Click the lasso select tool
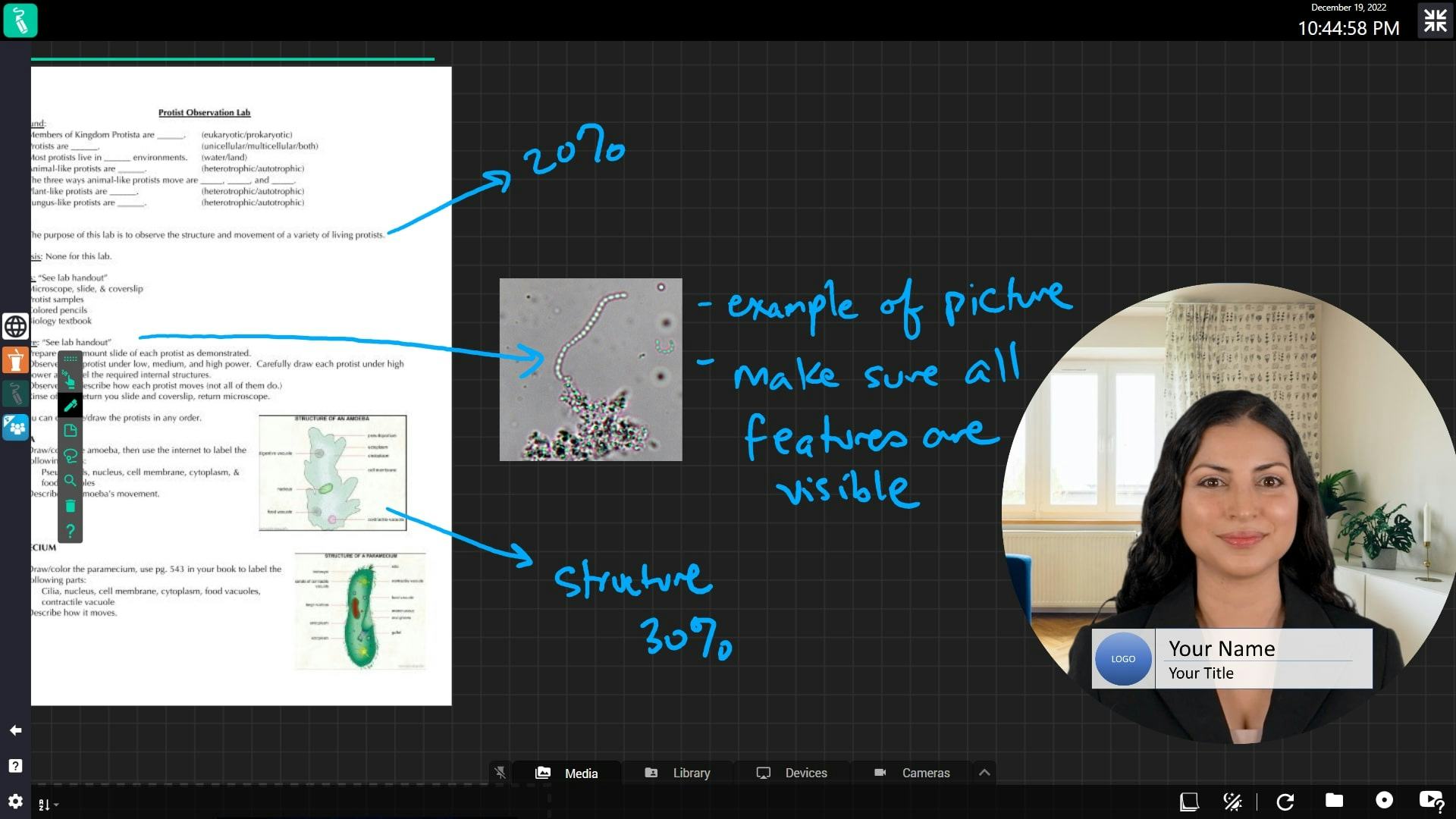Image resolution: width=1456 pixels, height=819 pixels. 71,456
